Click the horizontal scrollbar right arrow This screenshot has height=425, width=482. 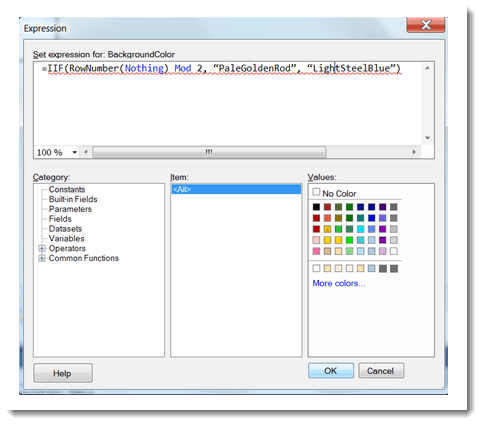414,152
